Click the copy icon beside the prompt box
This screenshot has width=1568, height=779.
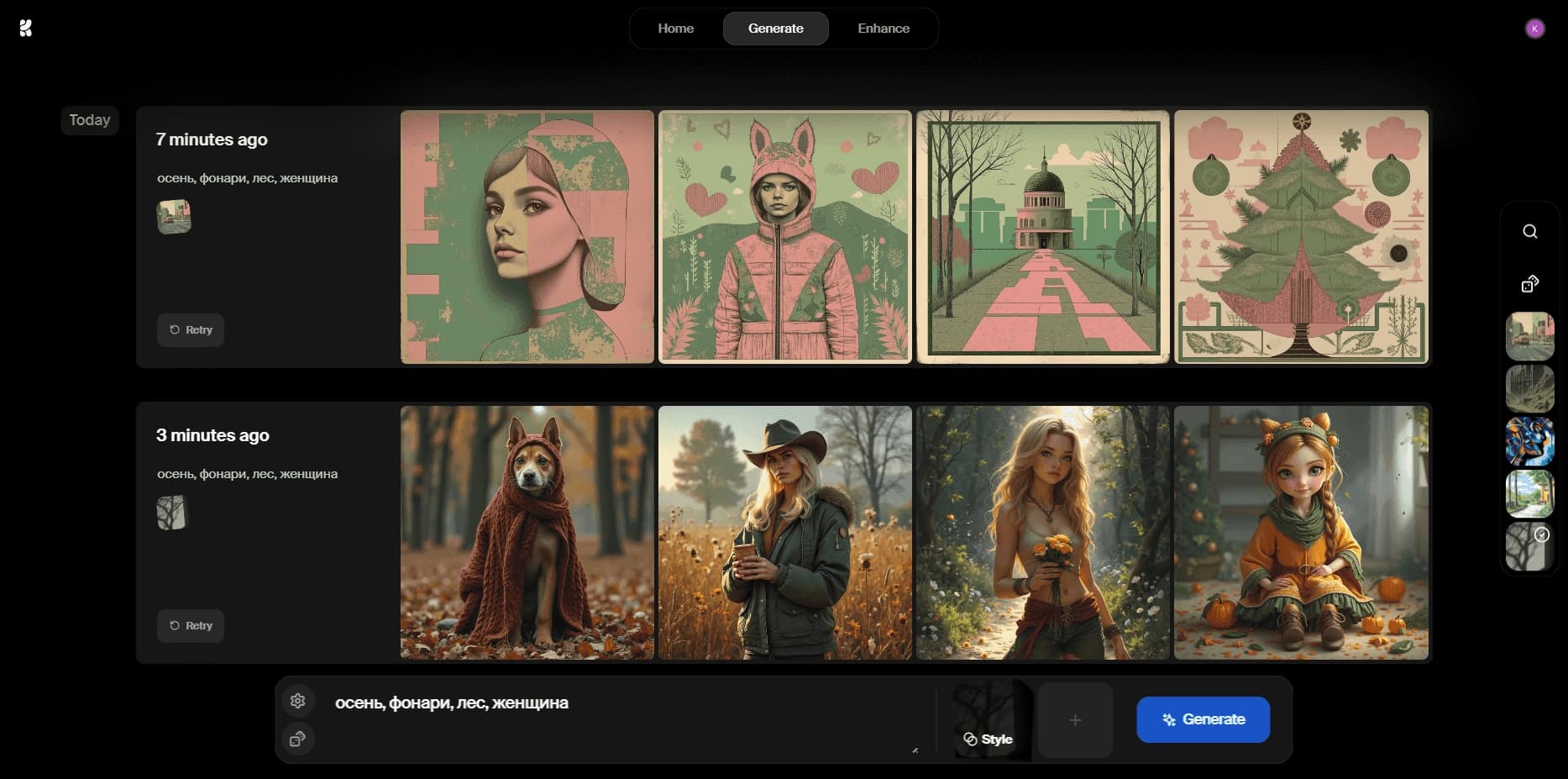(x=297, y=740)
